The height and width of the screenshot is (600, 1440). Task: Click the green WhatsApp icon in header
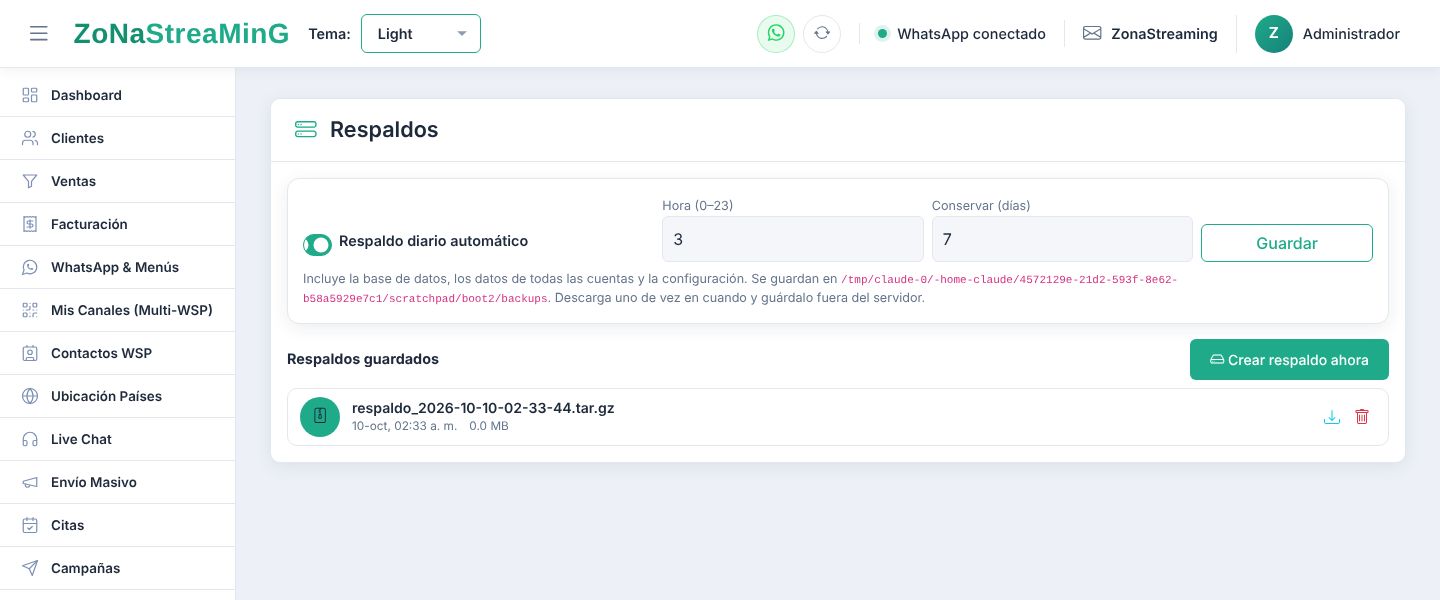tap(776, 34)
